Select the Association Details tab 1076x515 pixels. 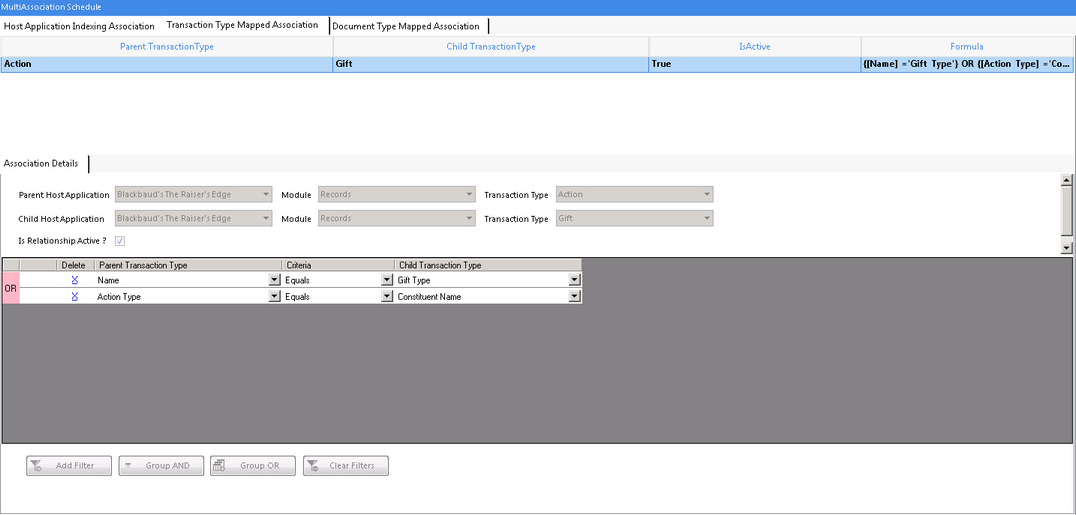[x=41, y=163]
